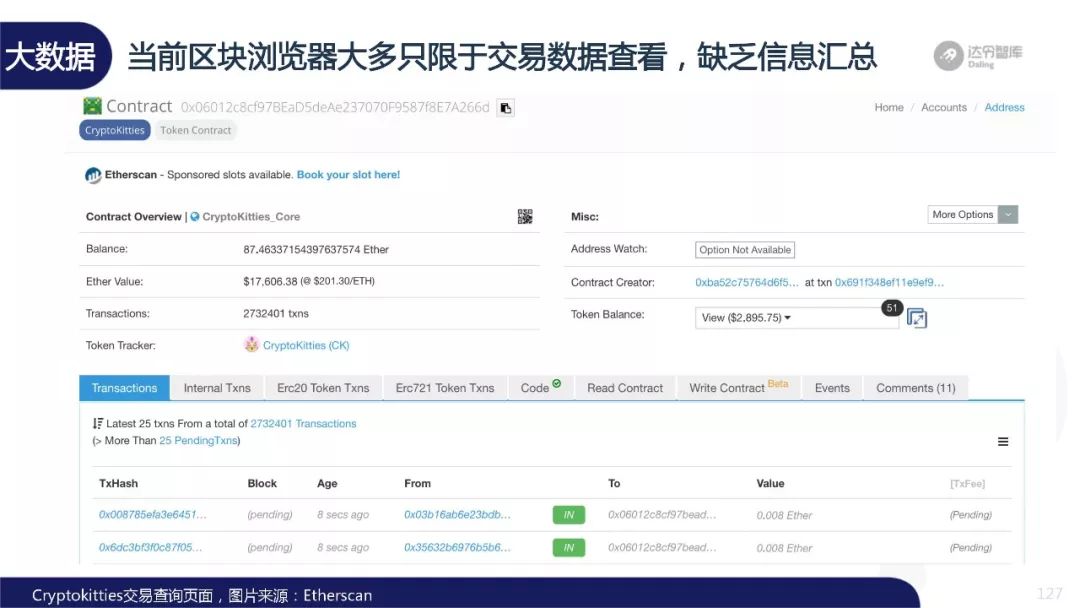Viewport: 1080px width, 608px height.
Task: Open the Accounts breadcrumb link
Action: [944, 107]
